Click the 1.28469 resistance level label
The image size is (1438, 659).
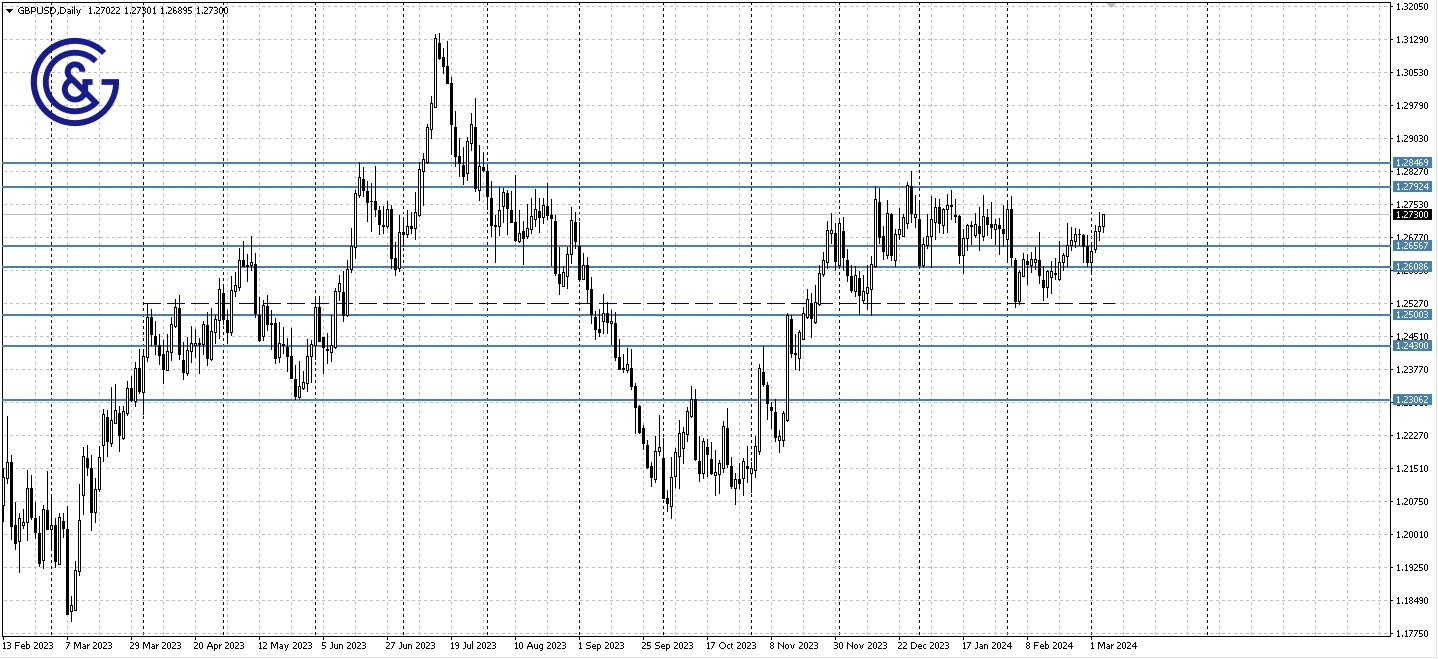coord(1412,161)
